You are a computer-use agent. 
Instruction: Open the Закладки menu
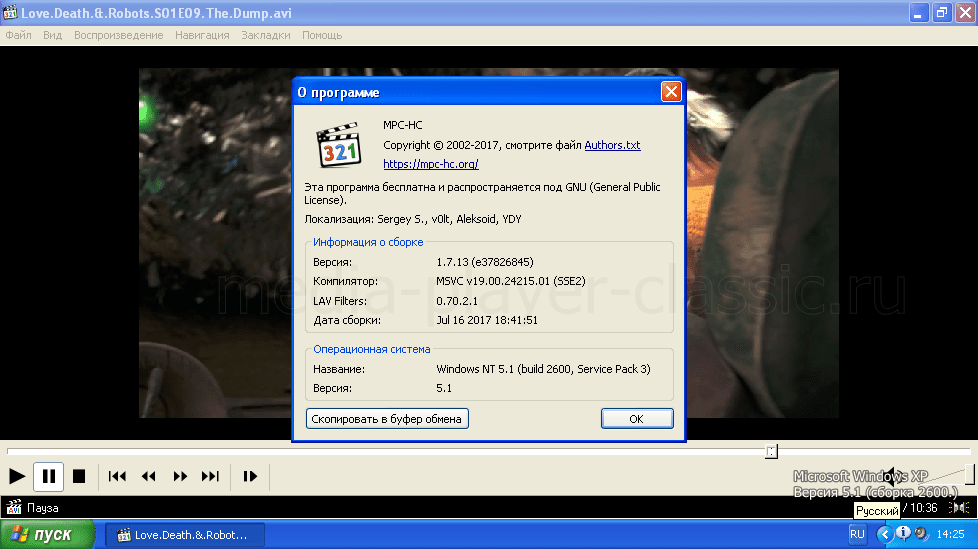click(266, 35)
